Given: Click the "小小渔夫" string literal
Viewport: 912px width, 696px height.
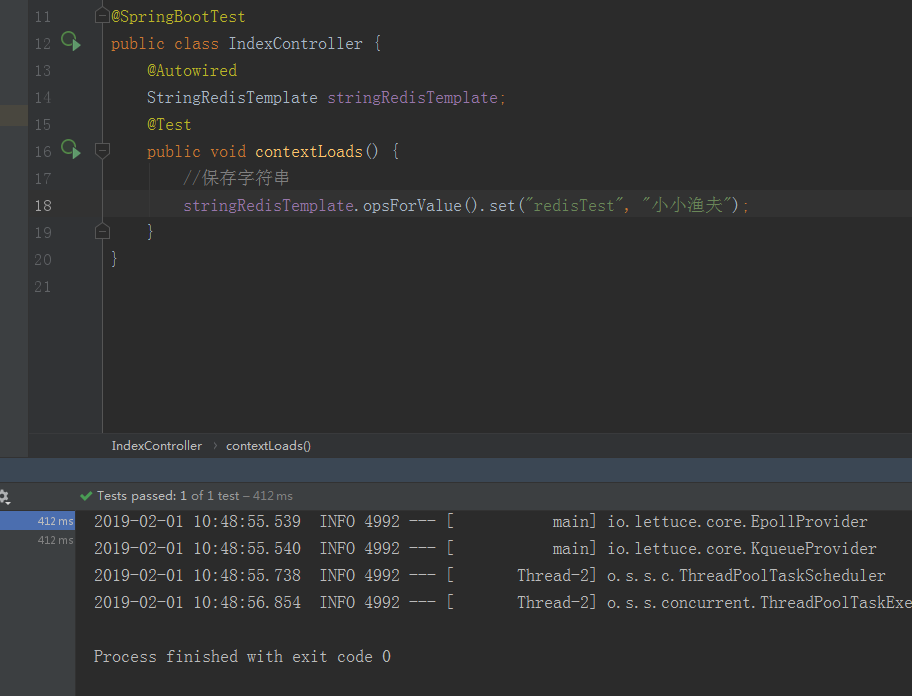Looking at the screenshot, I should (x=686, y=205).
